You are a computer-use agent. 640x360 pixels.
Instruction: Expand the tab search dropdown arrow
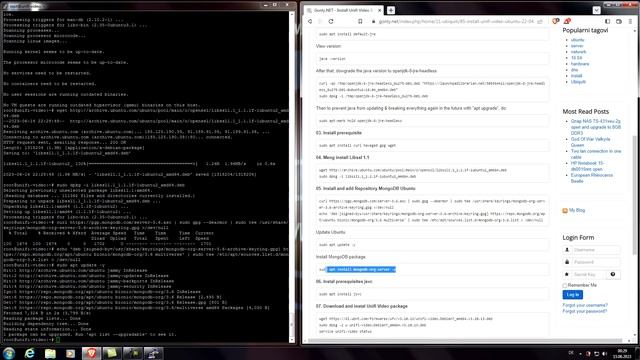coord(596,10)
